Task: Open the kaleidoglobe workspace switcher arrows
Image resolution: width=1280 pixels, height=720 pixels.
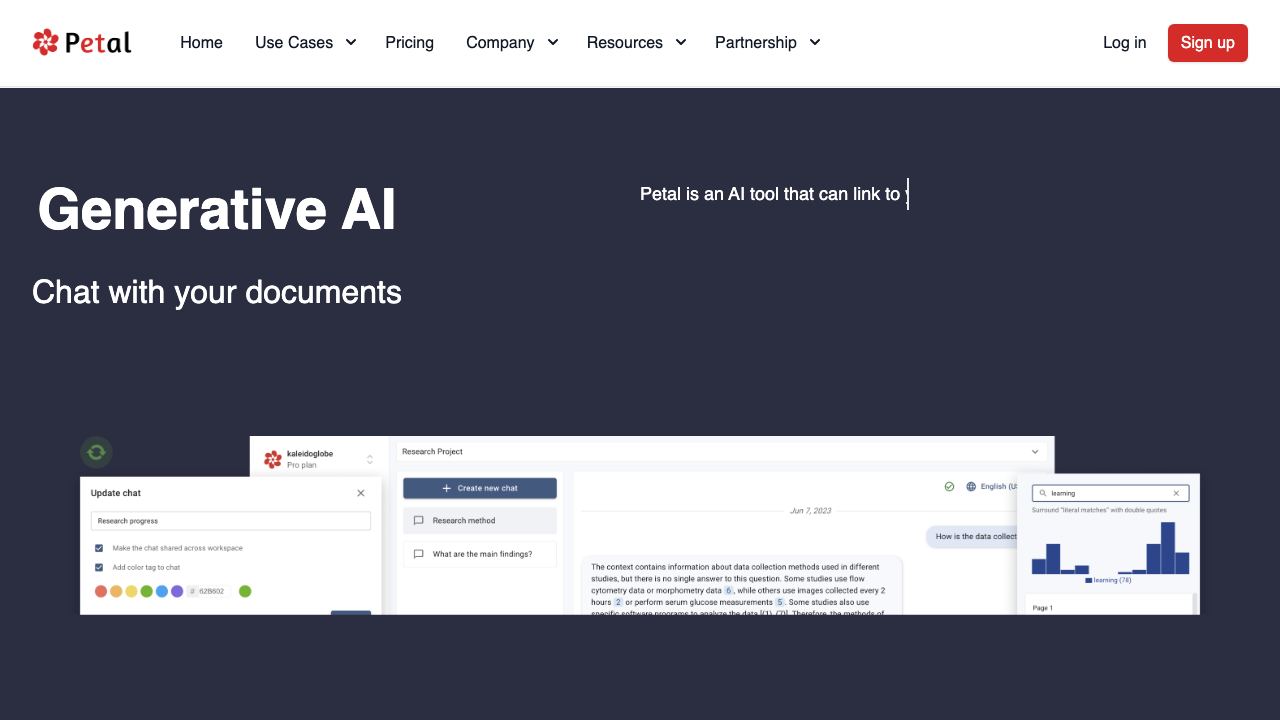Action: click(x=370, y=459)
